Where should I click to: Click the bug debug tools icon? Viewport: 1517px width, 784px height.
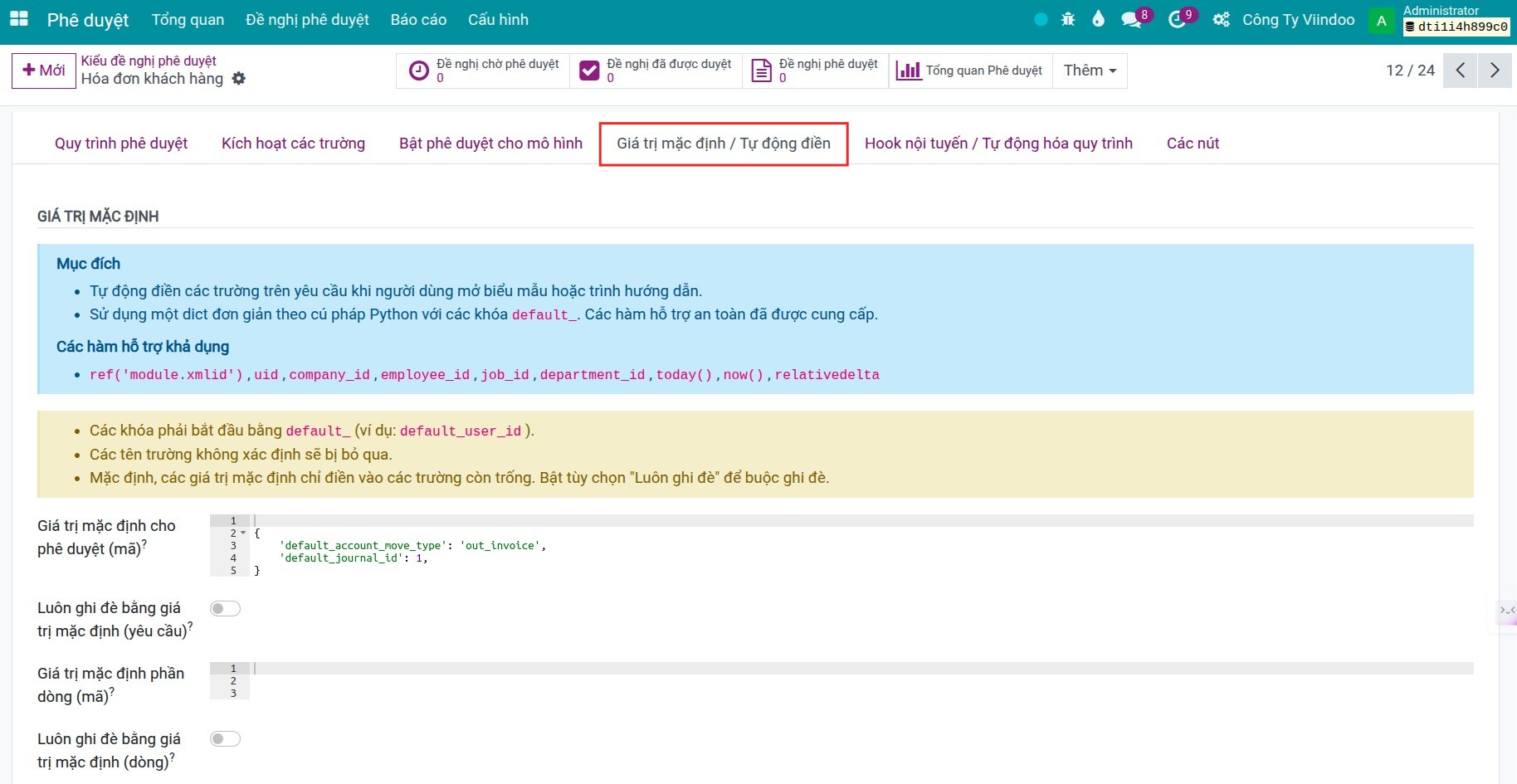(x=1068, y=19)
